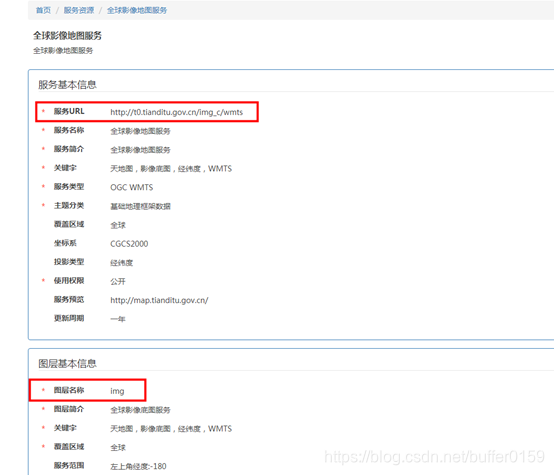Click the 服务URL field label
The width and height of the screenshot is (554, 475).
[69, 111]
